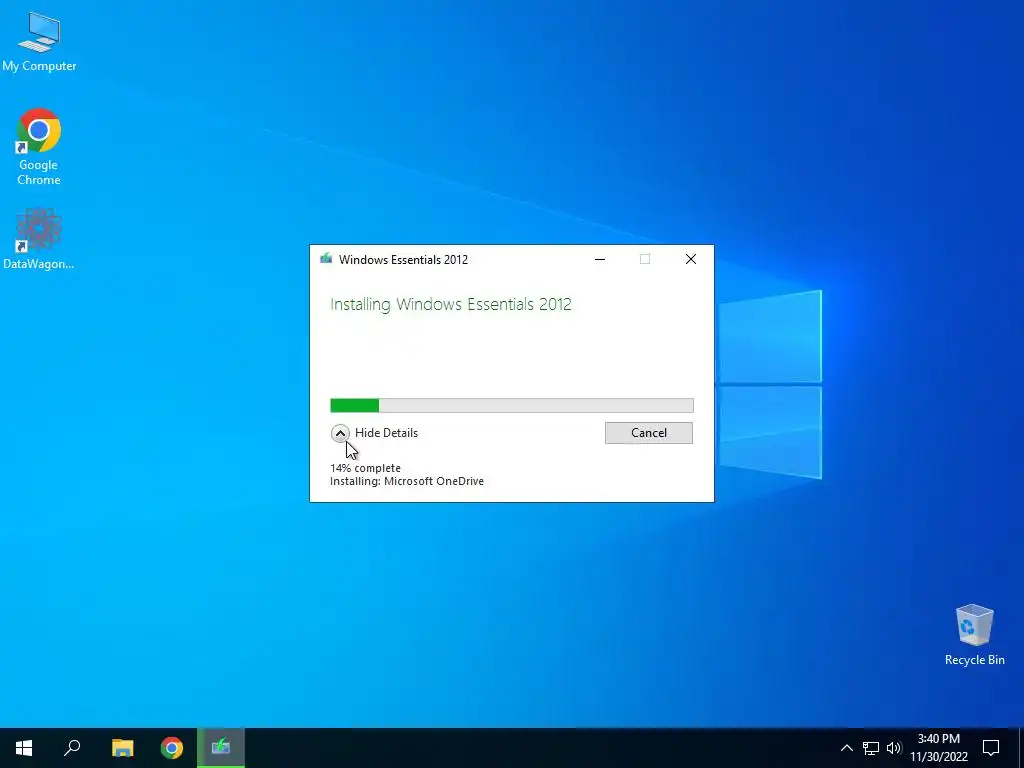Click the Windows Essentials 2012 title icon
1024x768 pixels.
pyautogui.click(x=326, y=259)
